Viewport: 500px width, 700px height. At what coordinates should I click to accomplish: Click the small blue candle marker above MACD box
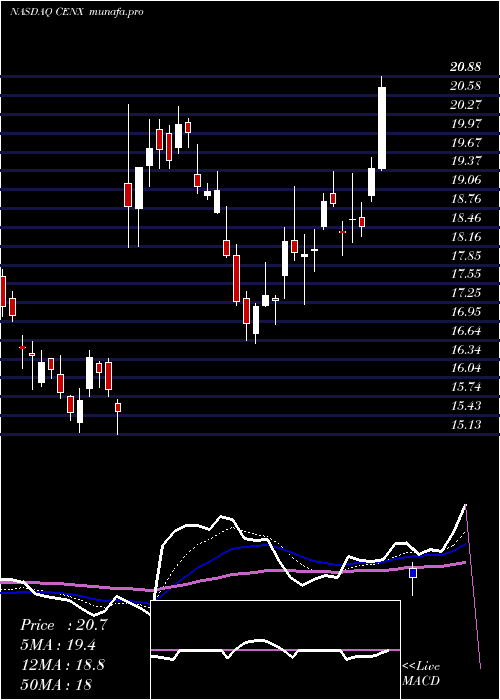click(x=413, y=573)
